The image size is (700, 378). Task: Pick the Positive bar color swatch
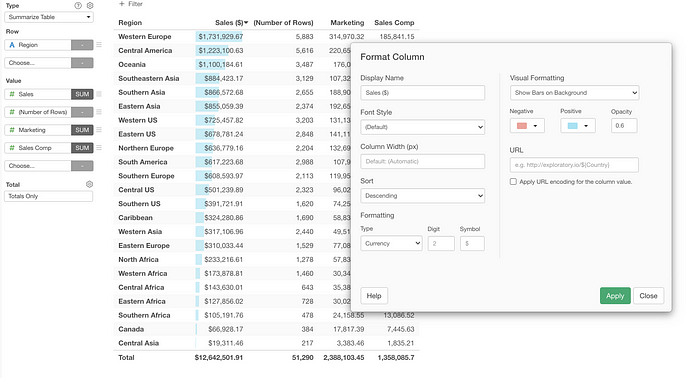578,126
